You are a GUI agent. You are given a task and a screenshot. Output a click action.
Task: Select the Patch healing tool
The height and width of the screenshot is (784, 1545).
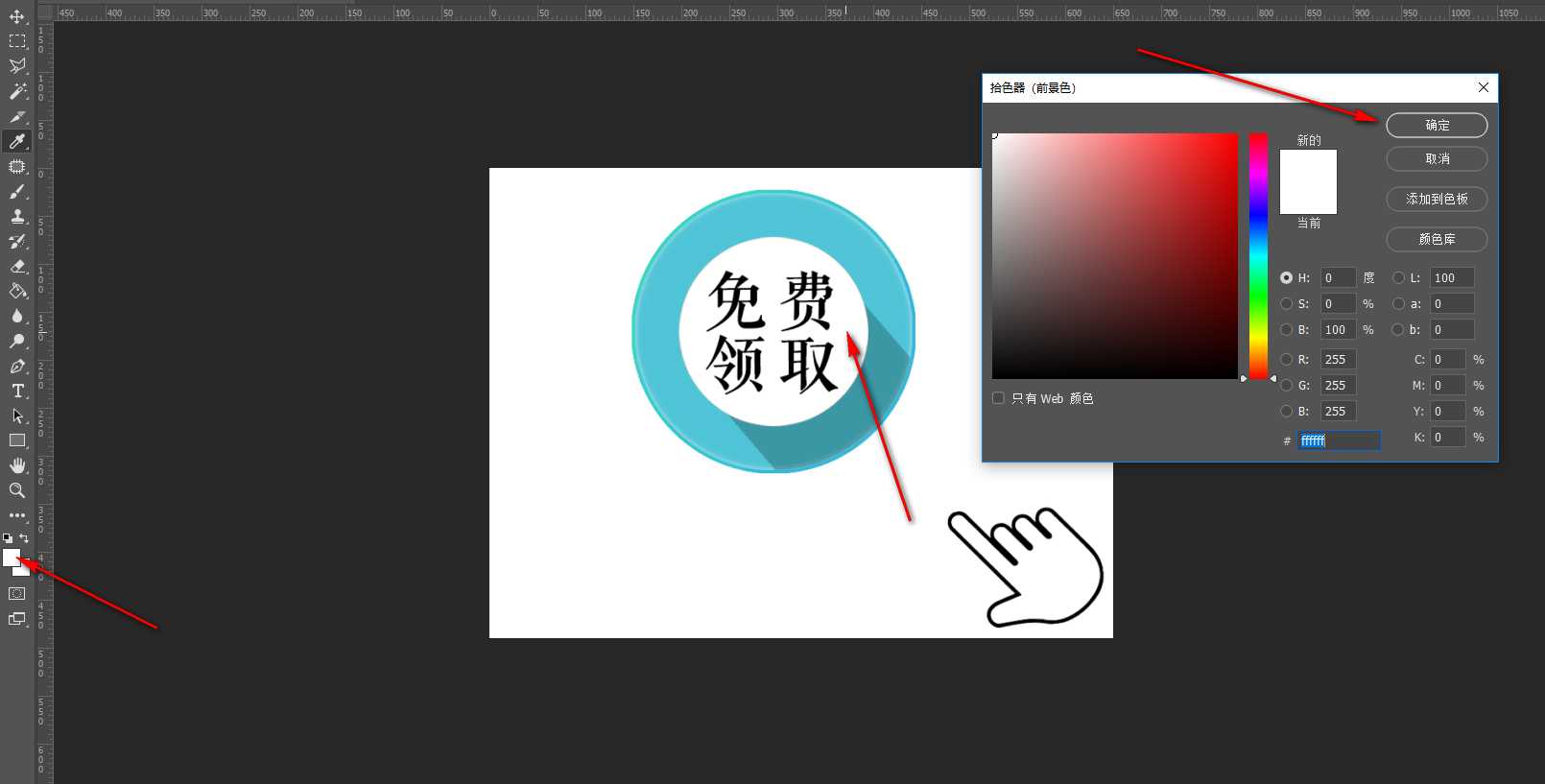[x=17, y=166]
